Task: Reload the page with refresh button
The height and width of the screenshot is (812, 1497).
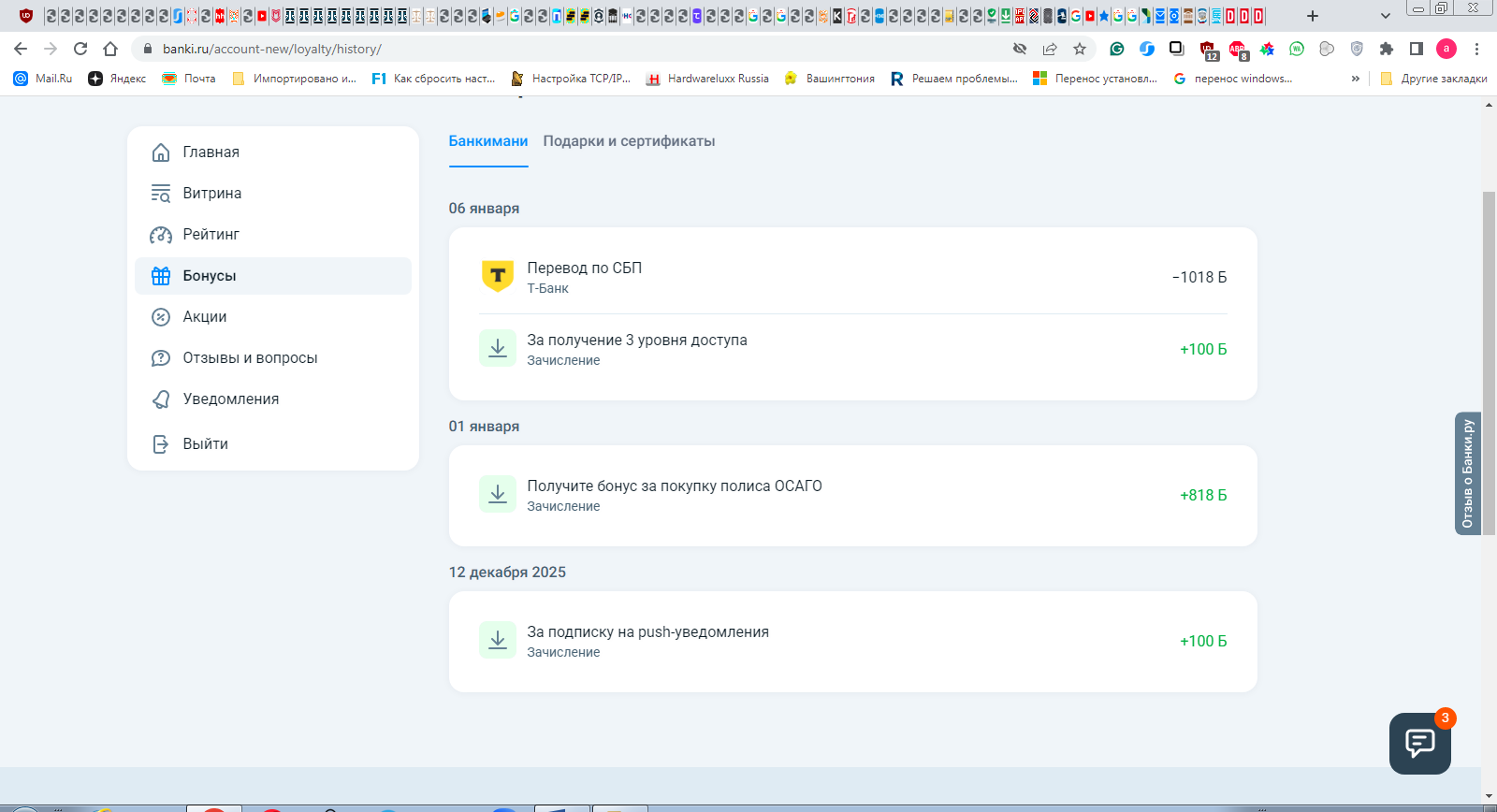Action: point(80,49)
